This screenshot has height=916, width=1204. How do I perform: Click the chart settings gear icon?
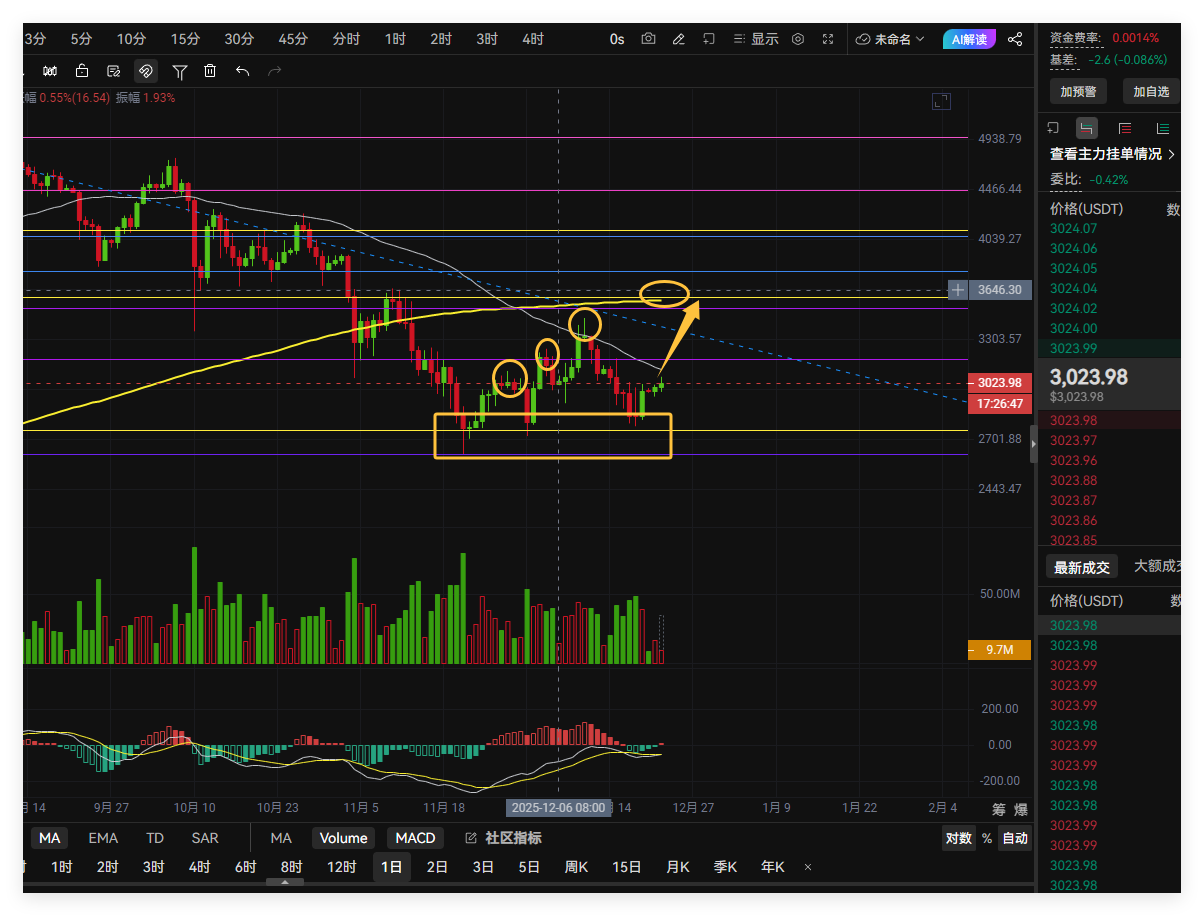798,39
